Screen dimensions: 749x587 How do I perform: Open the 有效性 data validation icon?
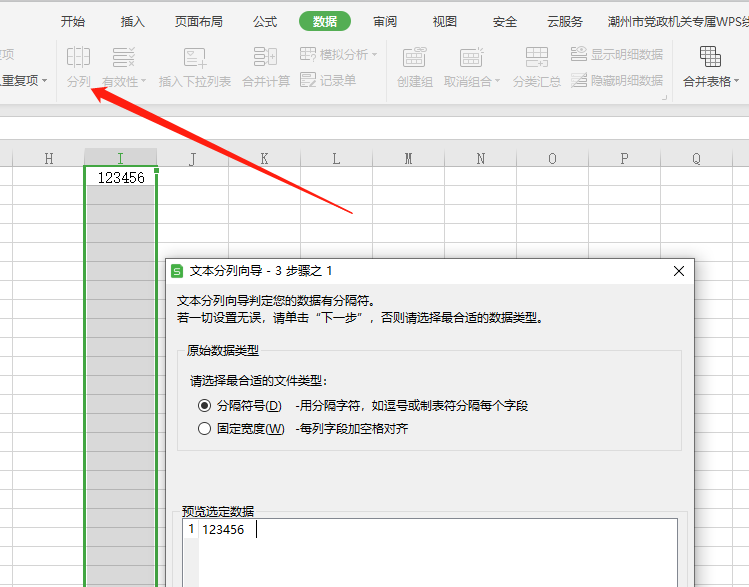point(124,57)
